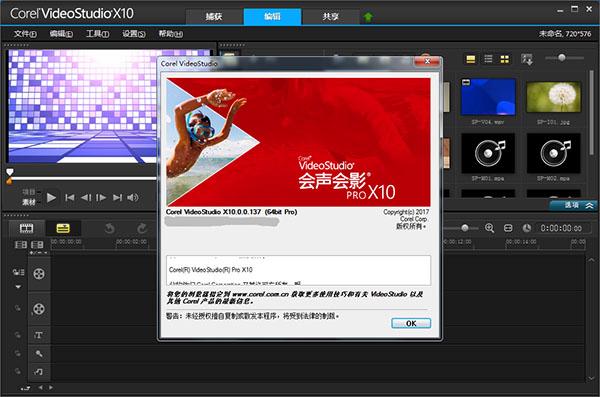Image resolution: width=600 pixels, height=397 pixels.
Task: Click the library panel vertical scrollbar
Action: [x=592, y=112]
